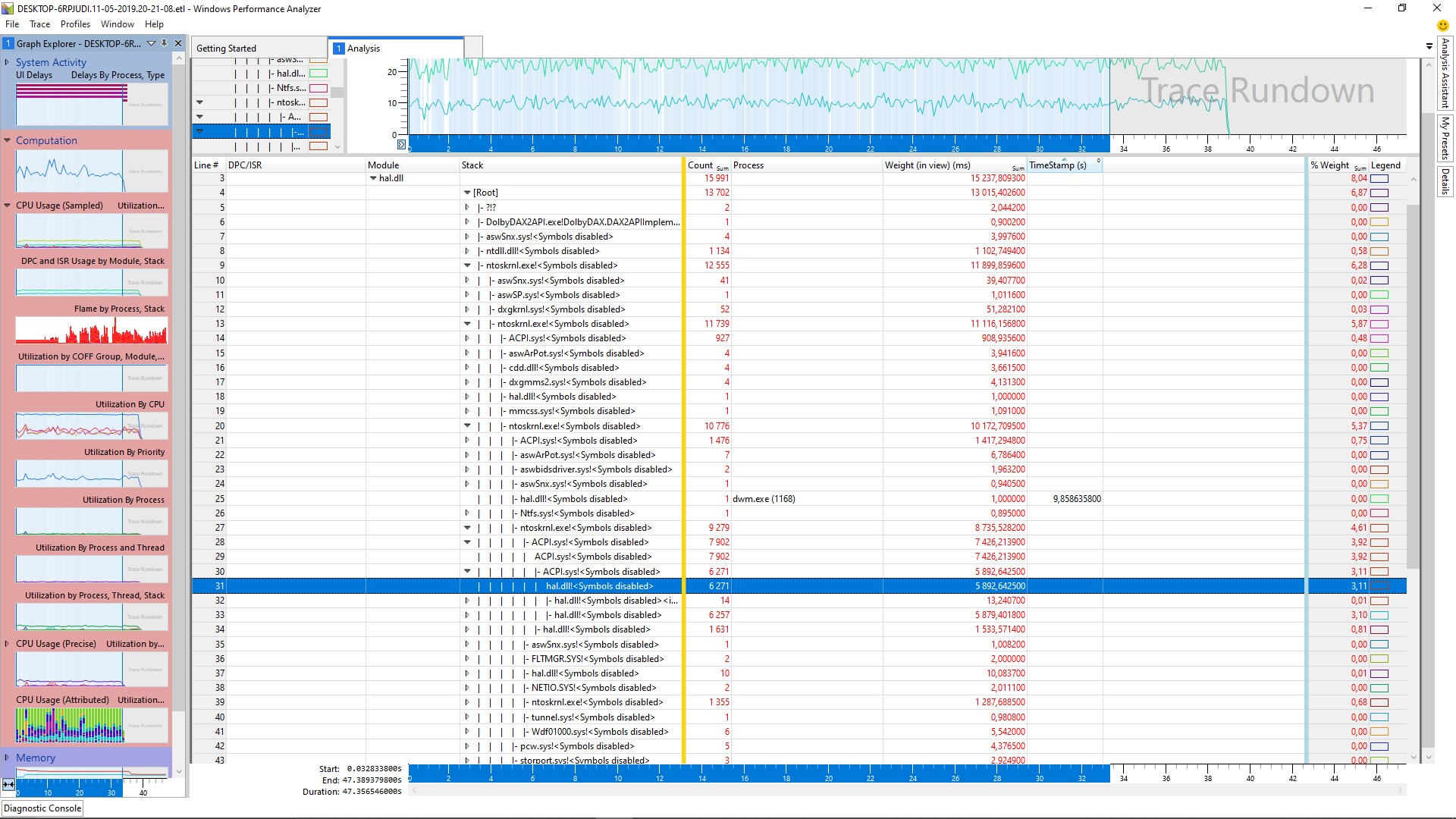Sort by the Count column header
The width and height of the screenshot is (1456, 819).
[x=707, y=165]
